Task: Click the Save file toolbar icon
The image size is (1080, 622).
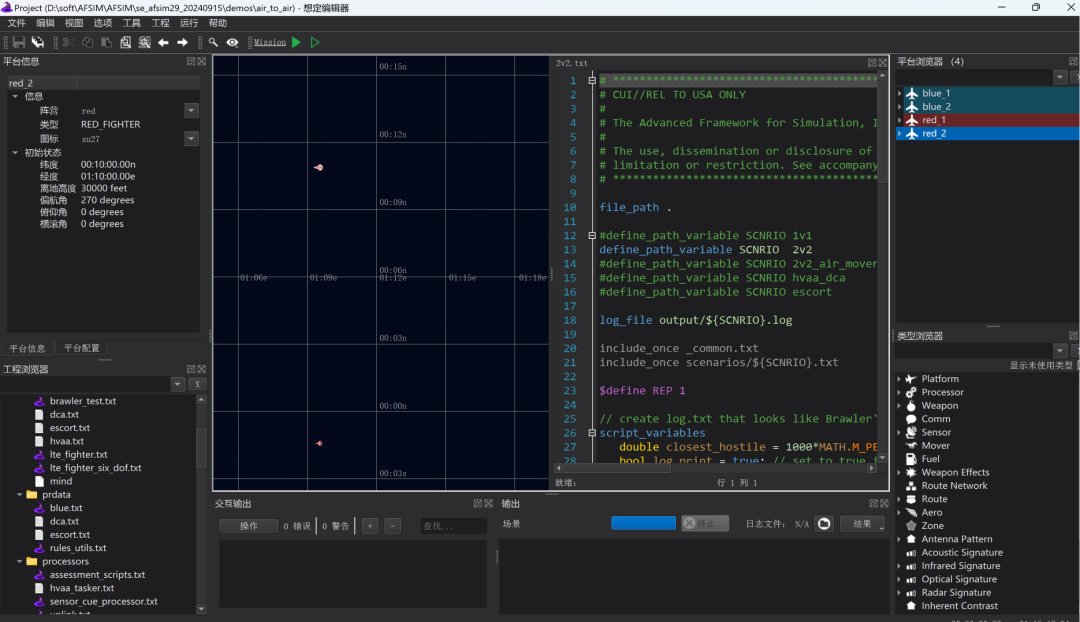Action: (x=19, y=43)
